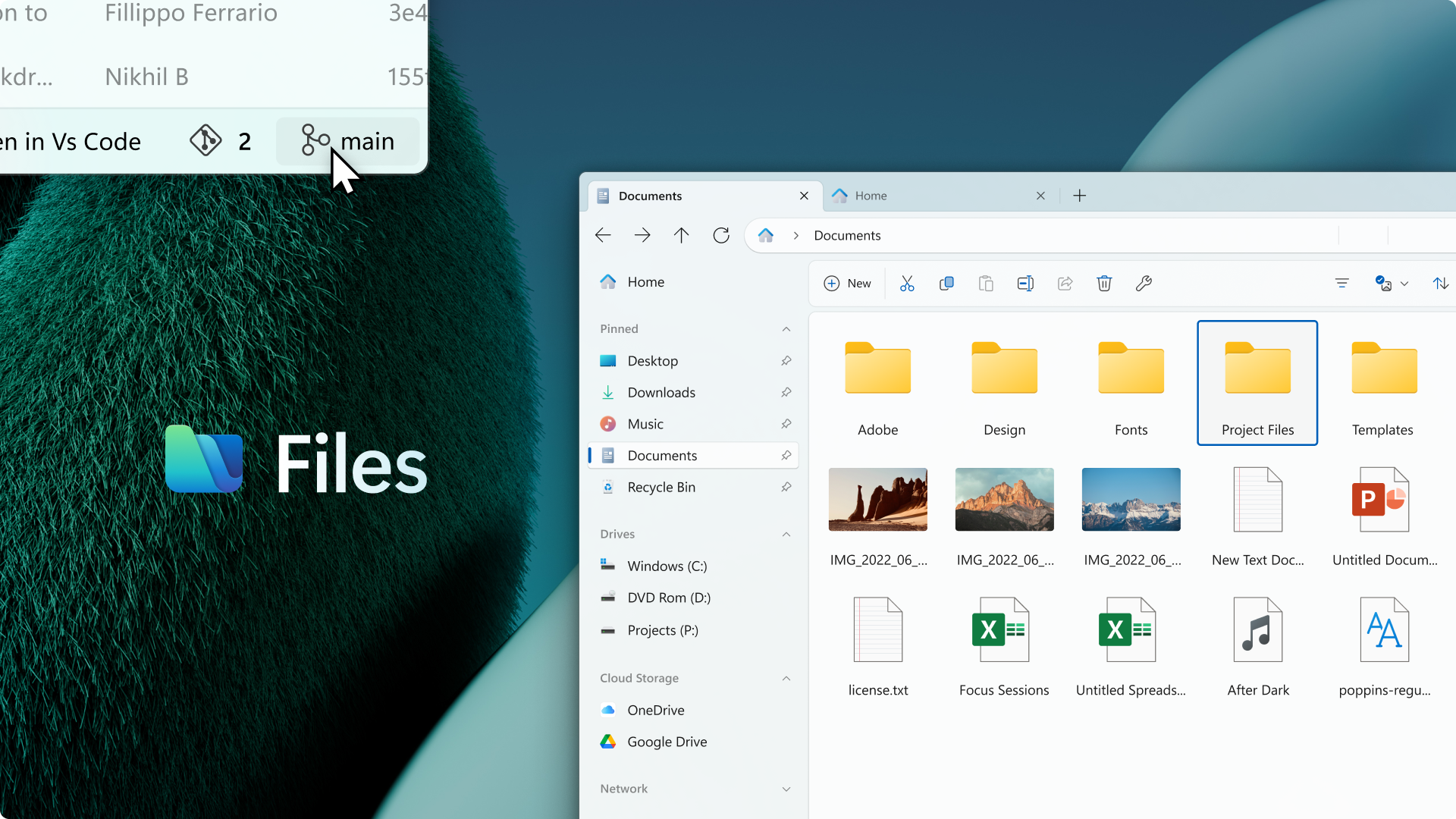
Task: Select the Cut tool in the toolbar
Action: click(907, 283)
